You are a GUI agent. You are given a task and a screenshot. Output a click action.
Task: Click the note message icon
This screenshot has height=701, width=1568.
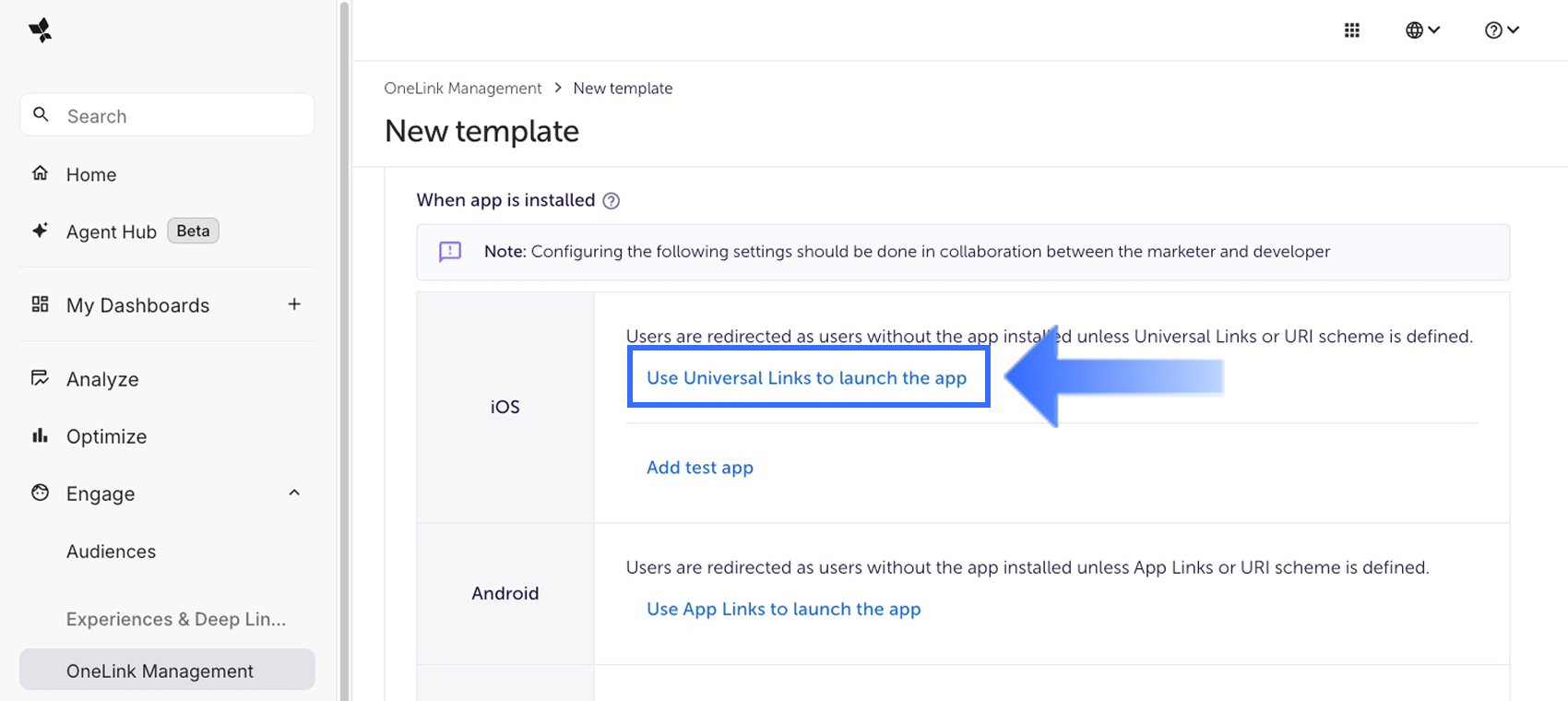[450, 252]
